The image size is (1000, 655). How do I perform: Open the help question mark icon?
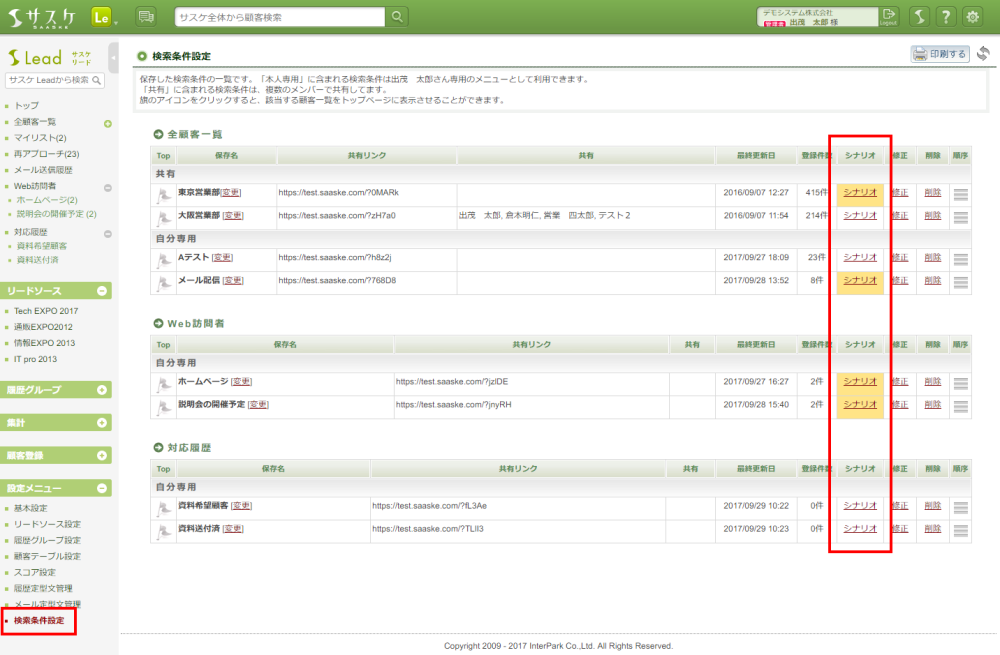tap(945, 17)
